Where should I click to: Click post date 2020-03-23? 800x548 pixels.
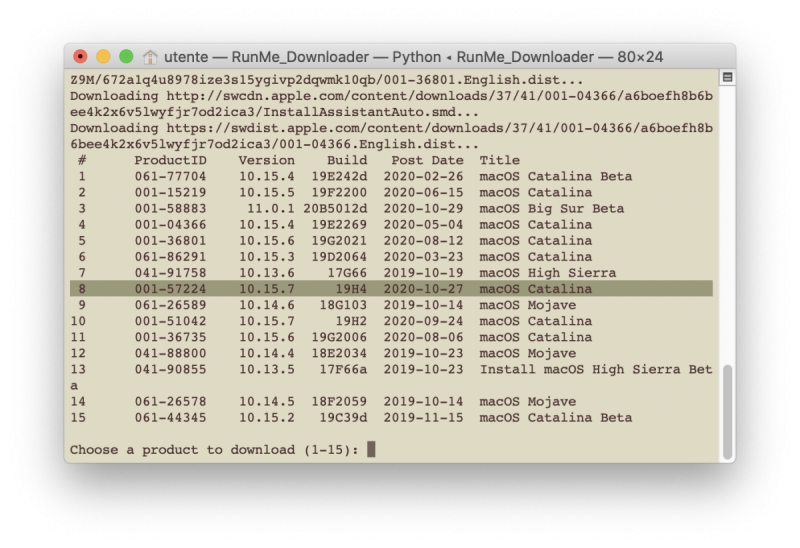click(x=423, y=257)
